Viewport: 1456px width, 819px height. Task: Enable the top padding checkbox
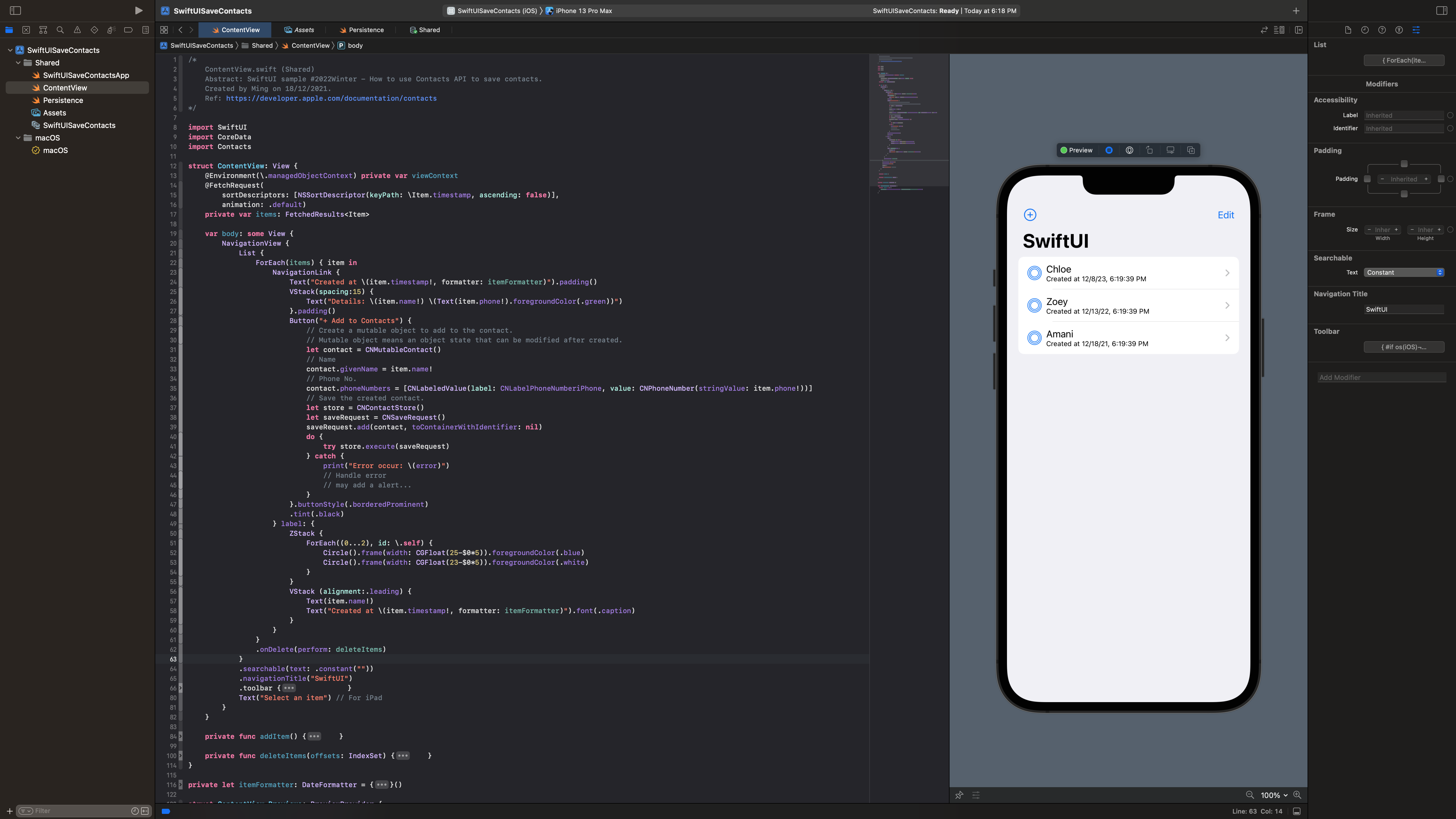click(x=1404, y=164)
